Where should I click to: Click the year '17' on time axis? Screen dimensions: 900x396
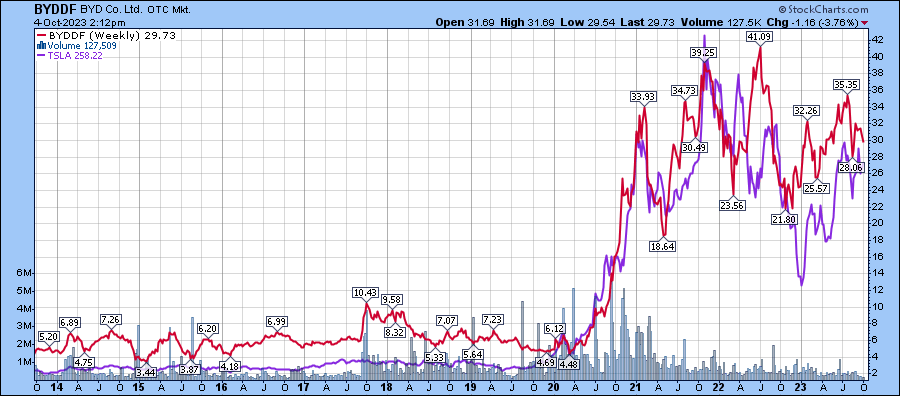click(x=304, y=387)
